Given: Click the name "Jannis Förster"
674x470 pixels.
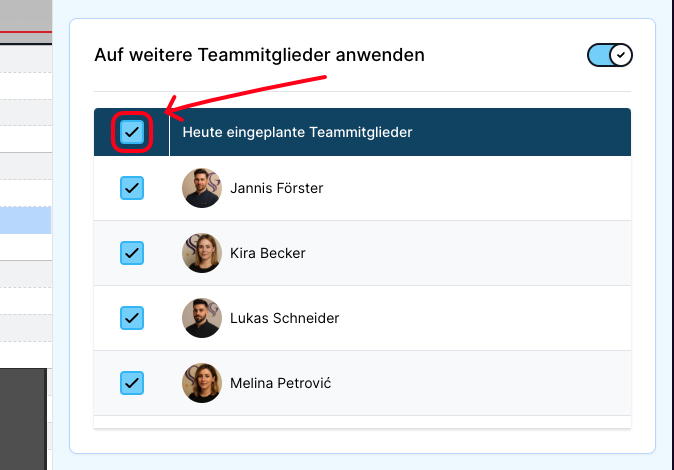Looking at the screenshot, I should pos(276,188).
